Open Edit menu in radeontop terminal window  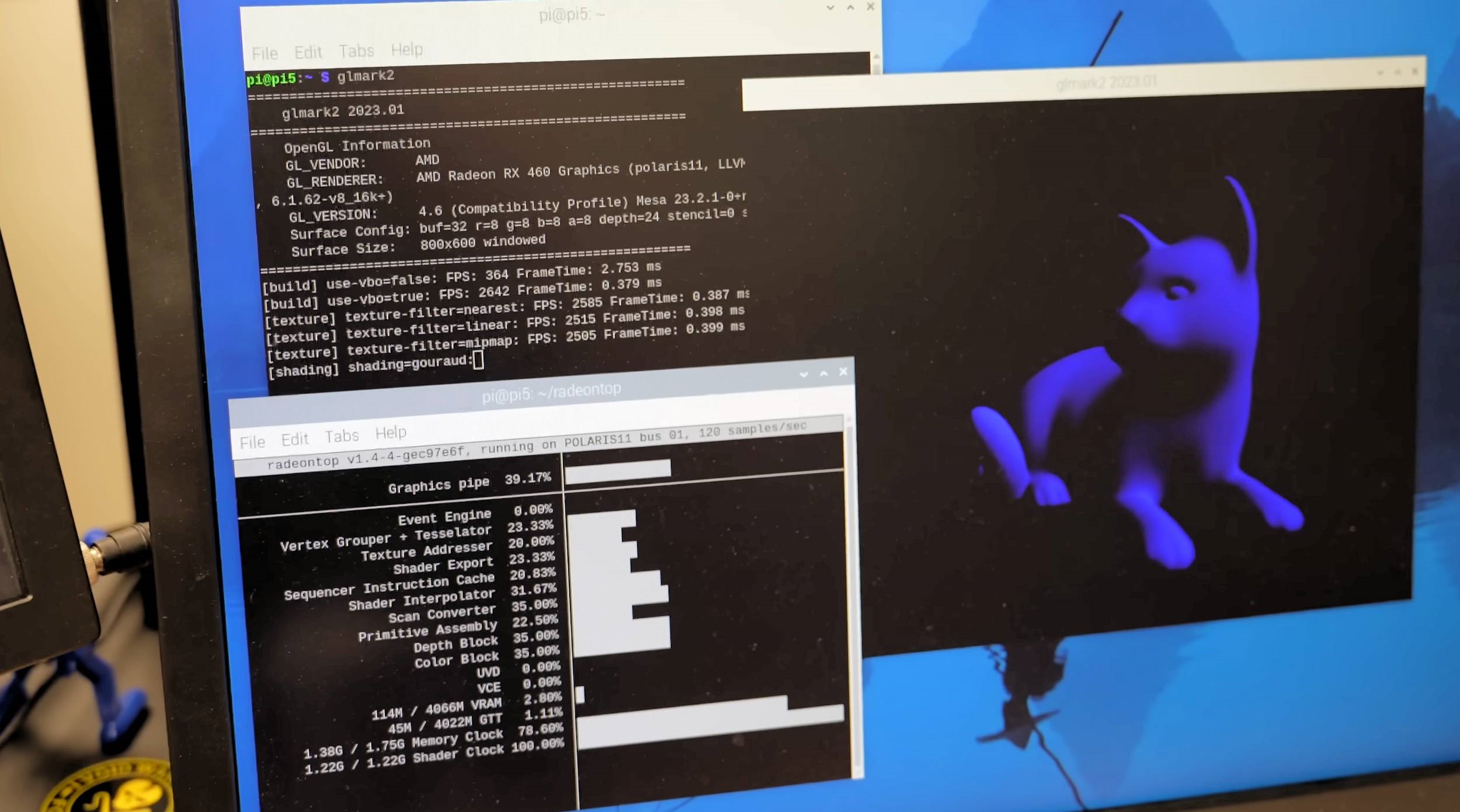294,439
